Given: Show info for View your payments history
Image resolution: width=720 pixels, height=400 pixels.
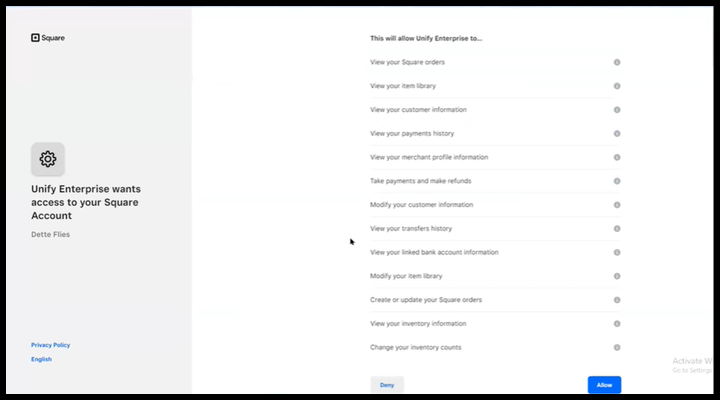Looking at the screenshot, I should click(617, 133).
